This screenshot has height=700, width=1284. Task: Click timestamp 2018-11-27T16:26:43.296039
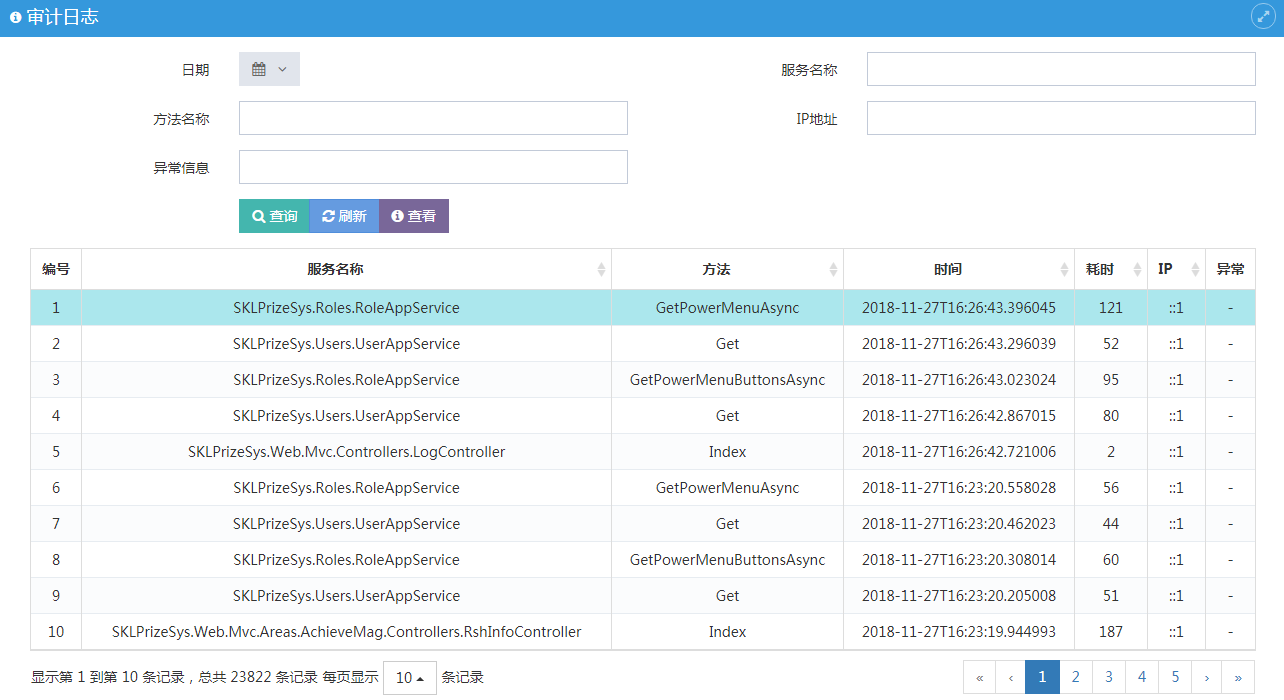click(x=959, y=344)
